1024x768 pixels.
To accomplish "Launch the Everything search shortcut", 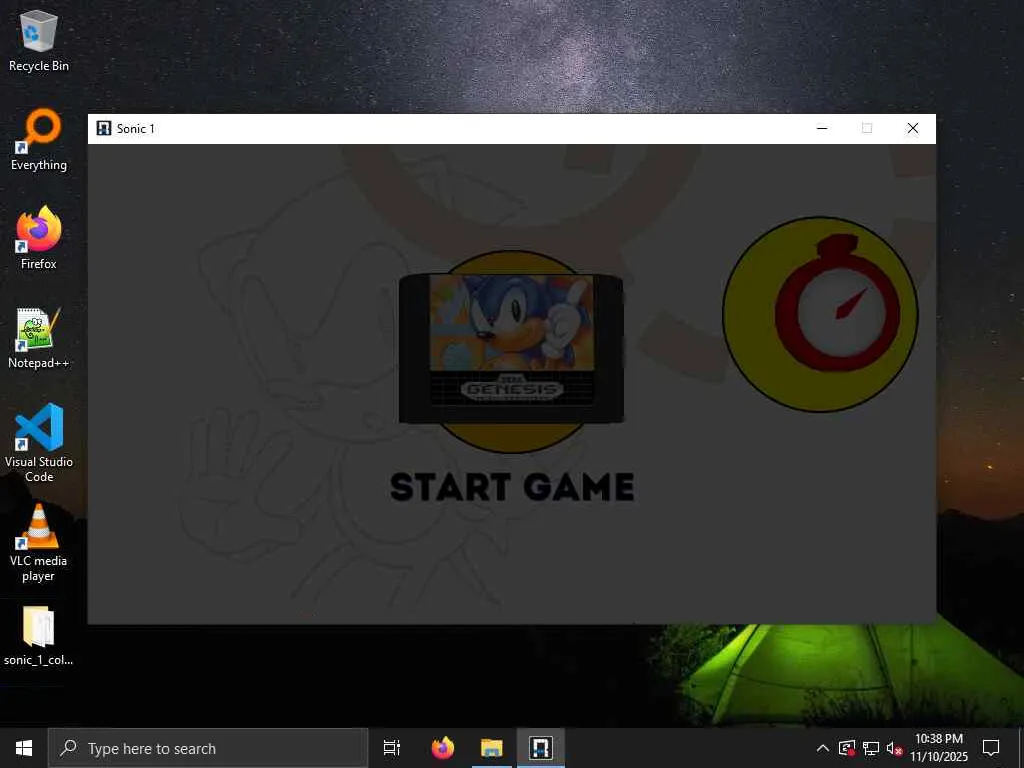I will pyautogui.click(x=39, y=140).
